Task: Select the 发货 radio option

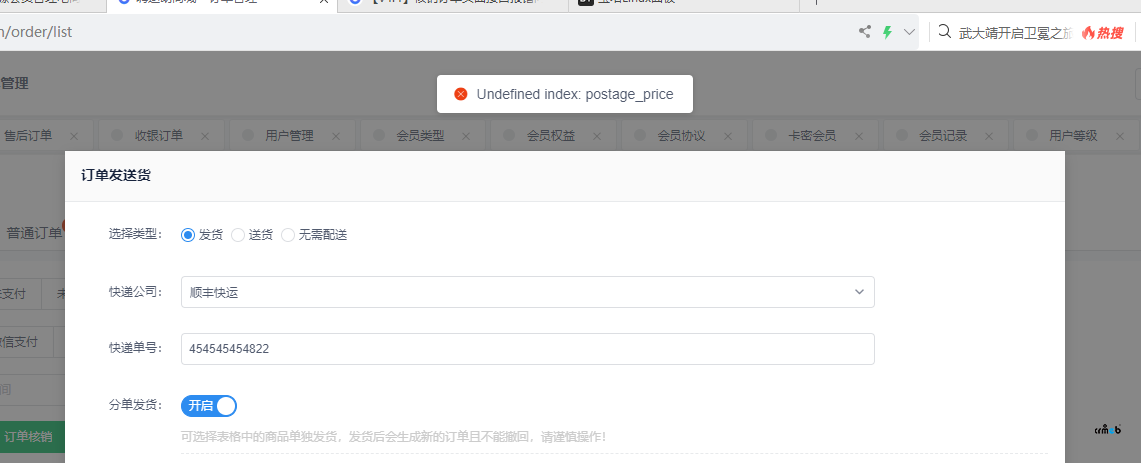Action: point(188,235)
